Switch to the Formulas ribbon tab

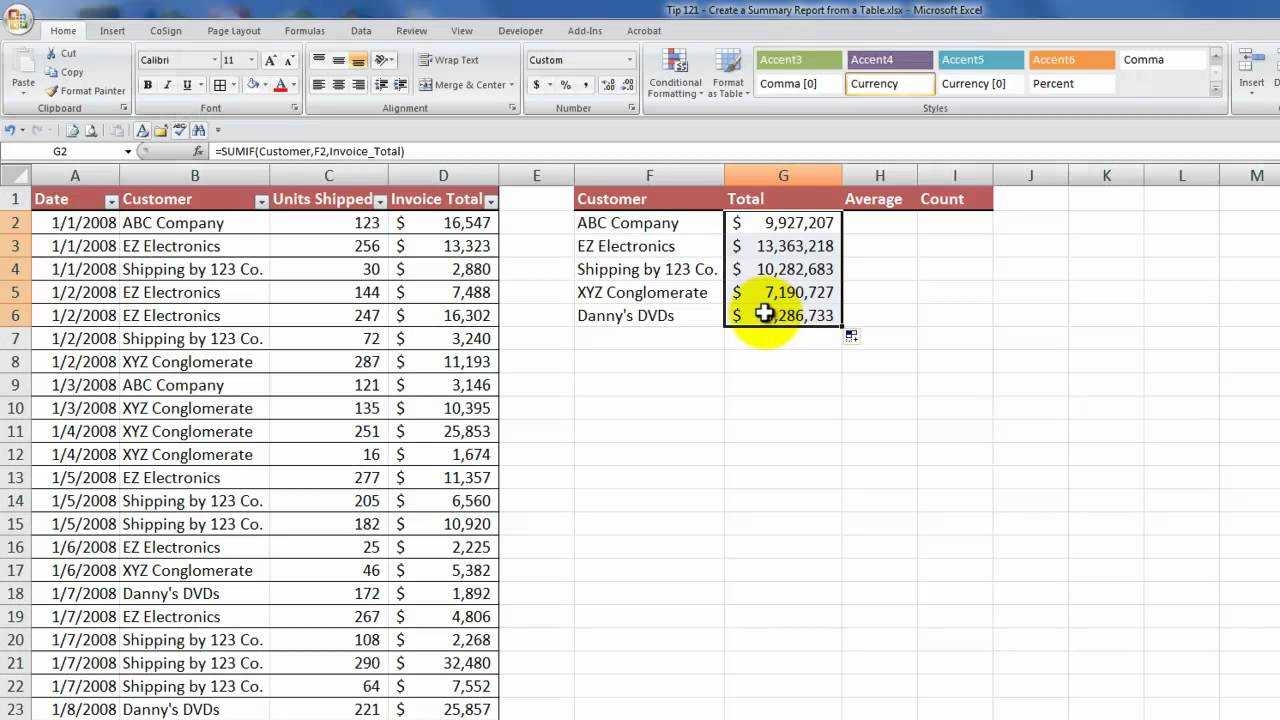click(305, 30)
